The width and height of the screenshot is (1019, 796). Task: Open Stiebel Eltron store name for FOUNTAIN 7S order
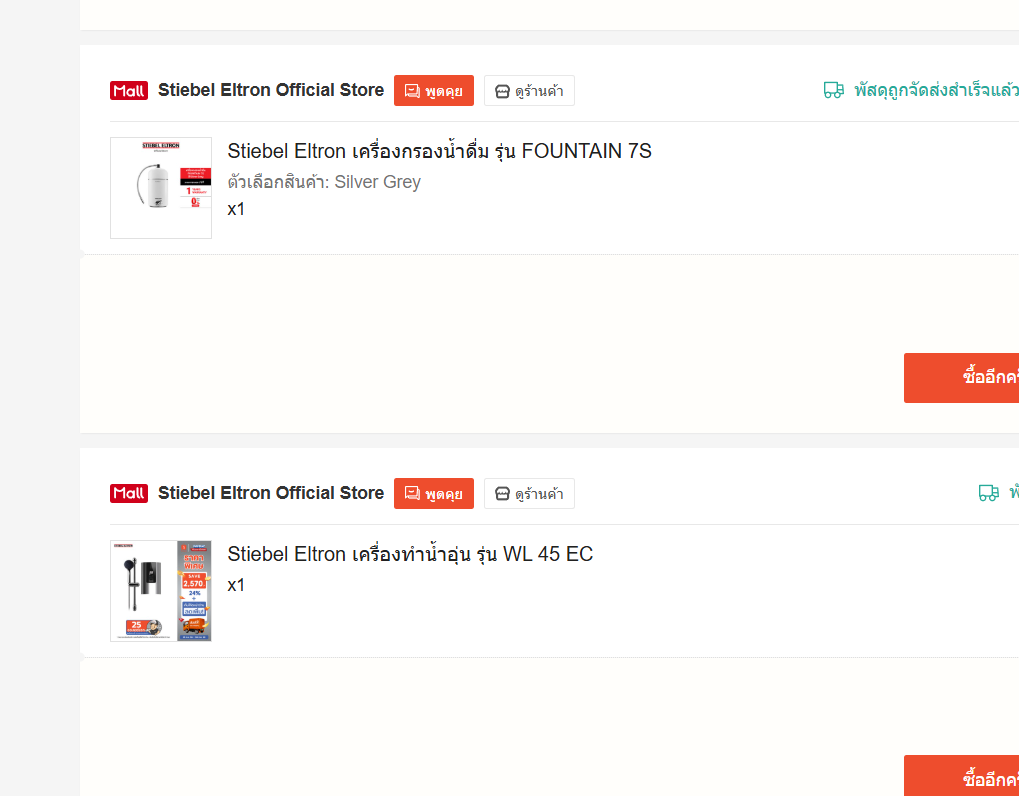tap(271, 90)
